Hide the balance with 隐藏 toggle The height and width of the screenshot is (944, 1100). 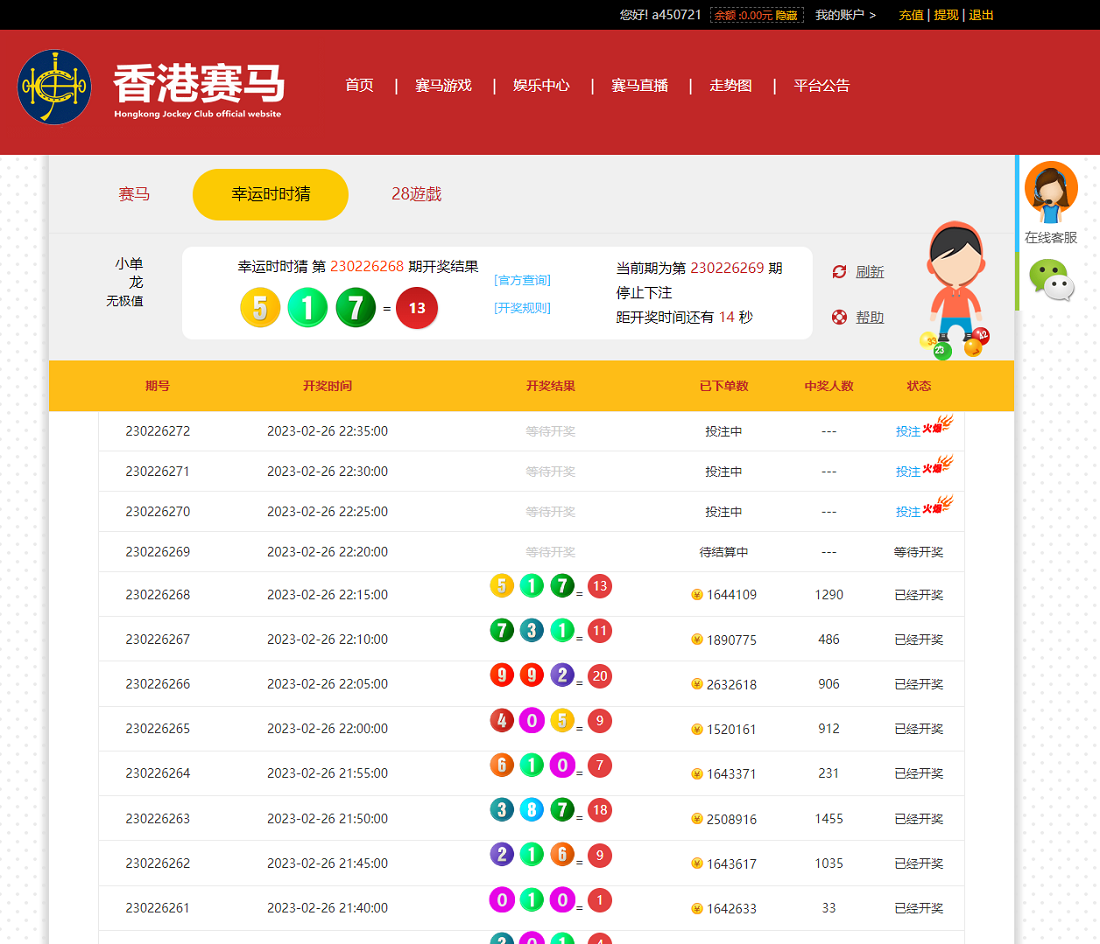point(787,15)
